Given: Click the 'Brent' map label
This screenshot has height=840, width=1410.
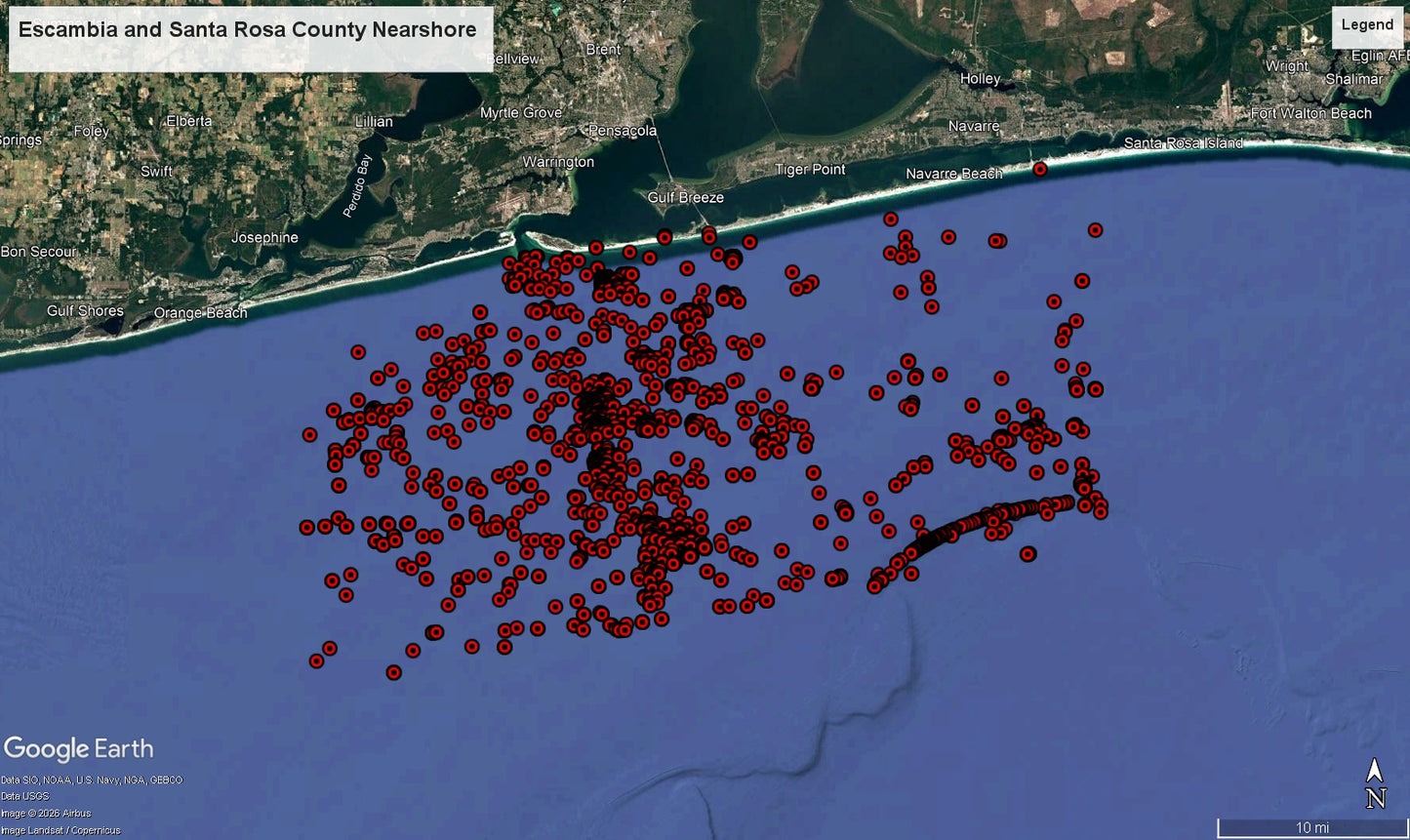Looking at the screenshot, I should point(603,50).
